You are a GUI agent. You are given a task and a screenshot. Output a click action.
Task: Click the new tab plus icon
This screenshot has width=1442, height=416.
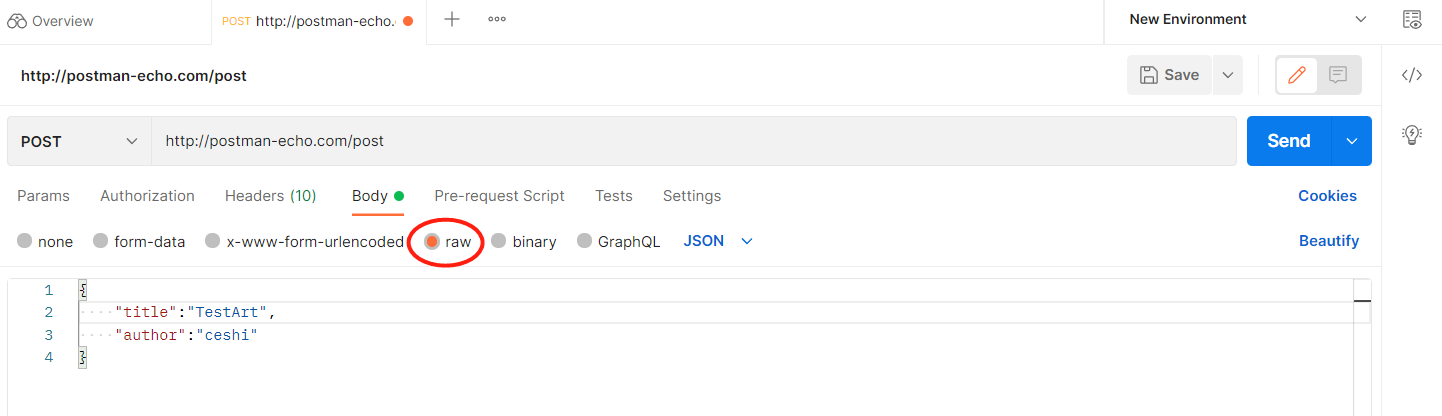tap(452, 19)
